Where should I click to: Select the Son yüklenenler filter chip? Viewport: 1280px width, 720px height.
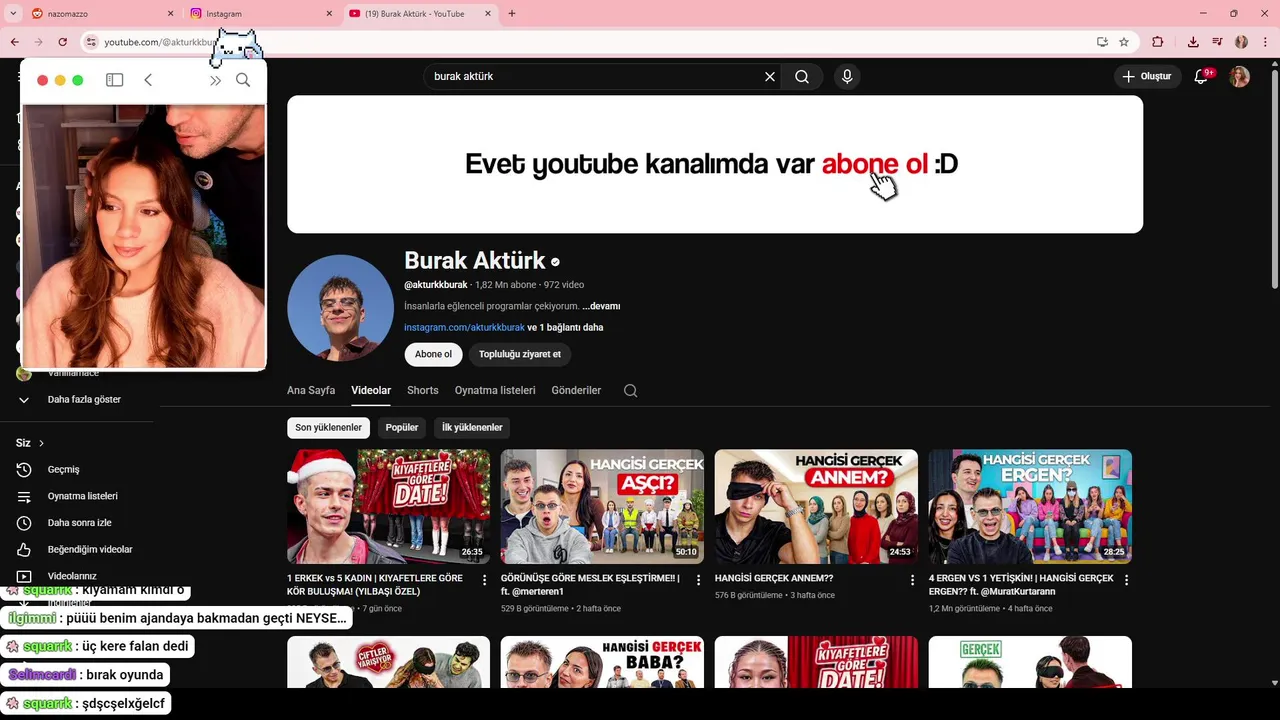[x=328, y=428]
